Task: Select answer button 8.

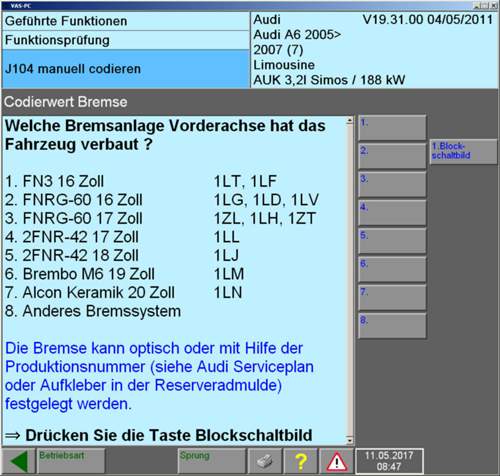Action: [x=392, y=326]
